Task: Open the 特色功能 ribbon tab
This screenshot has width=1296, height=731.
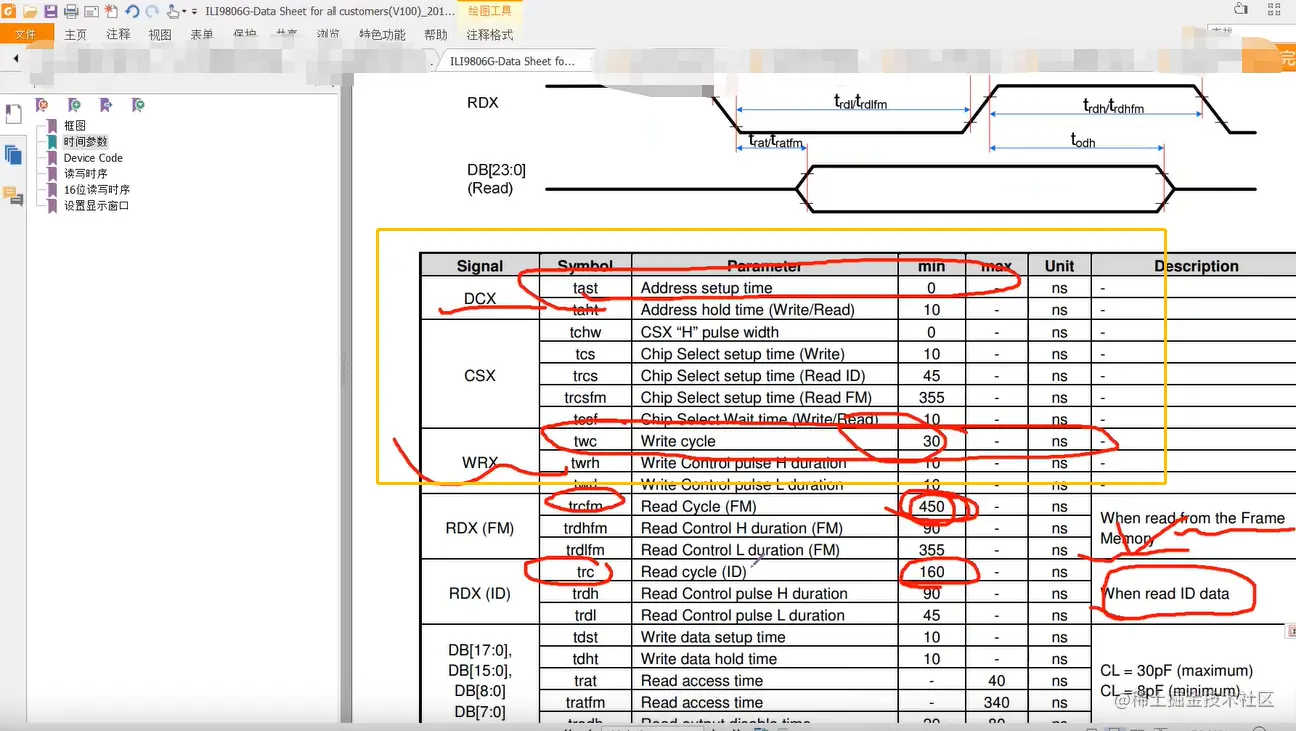Action: (382, 34)
